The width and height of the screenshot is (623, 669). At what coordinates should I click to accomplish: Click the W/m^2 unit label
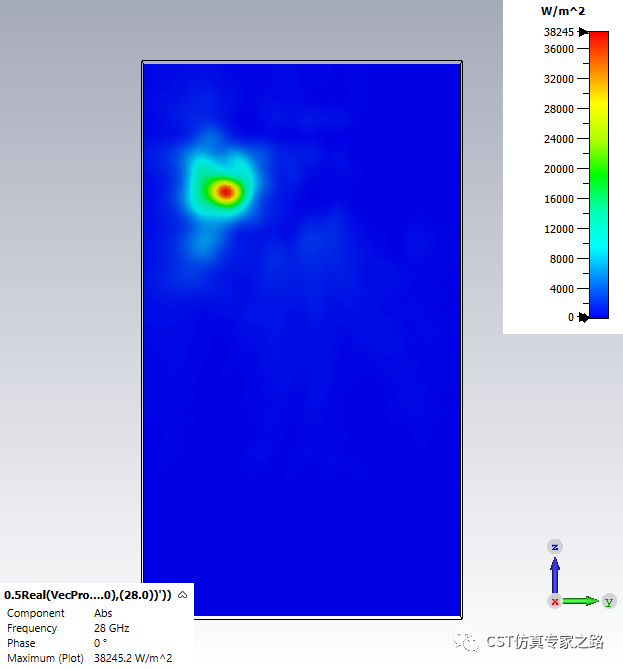563,11
